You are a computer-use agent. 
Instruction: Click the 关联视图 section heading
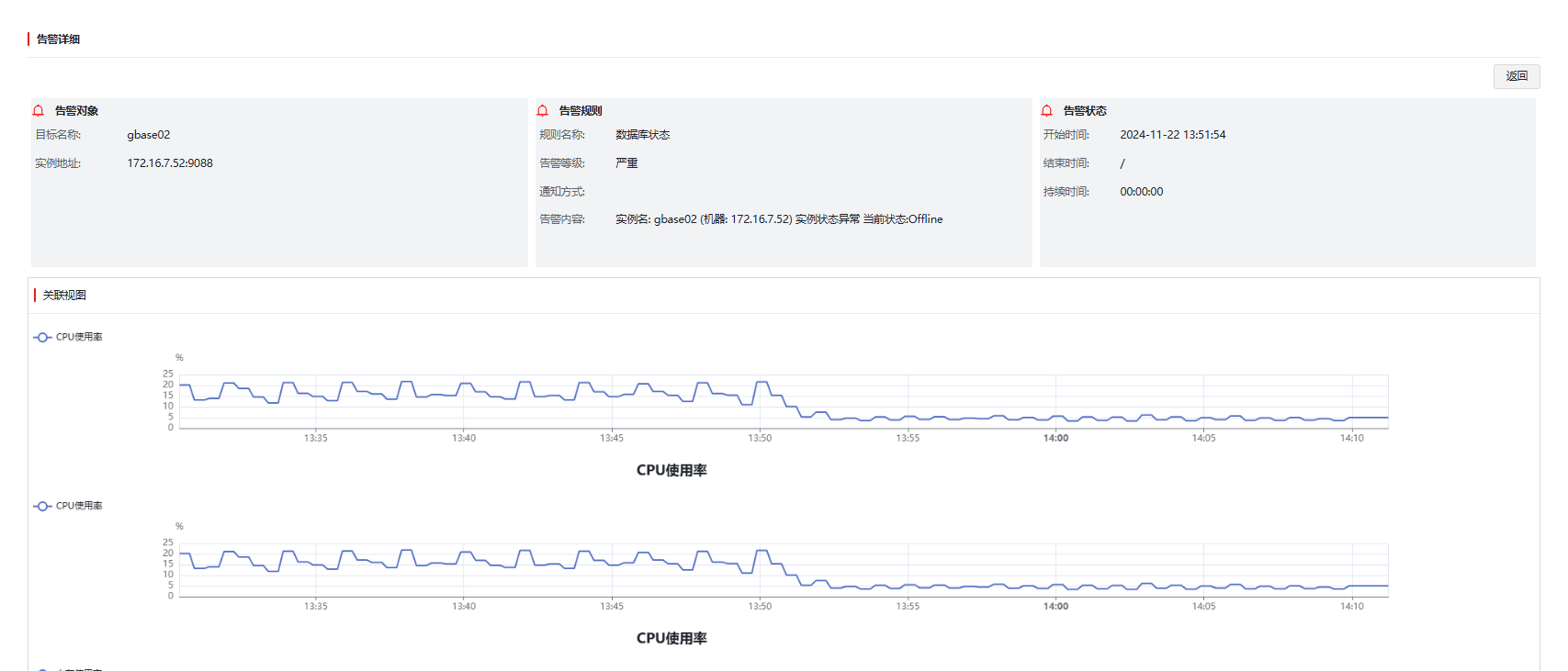[64, 296]
